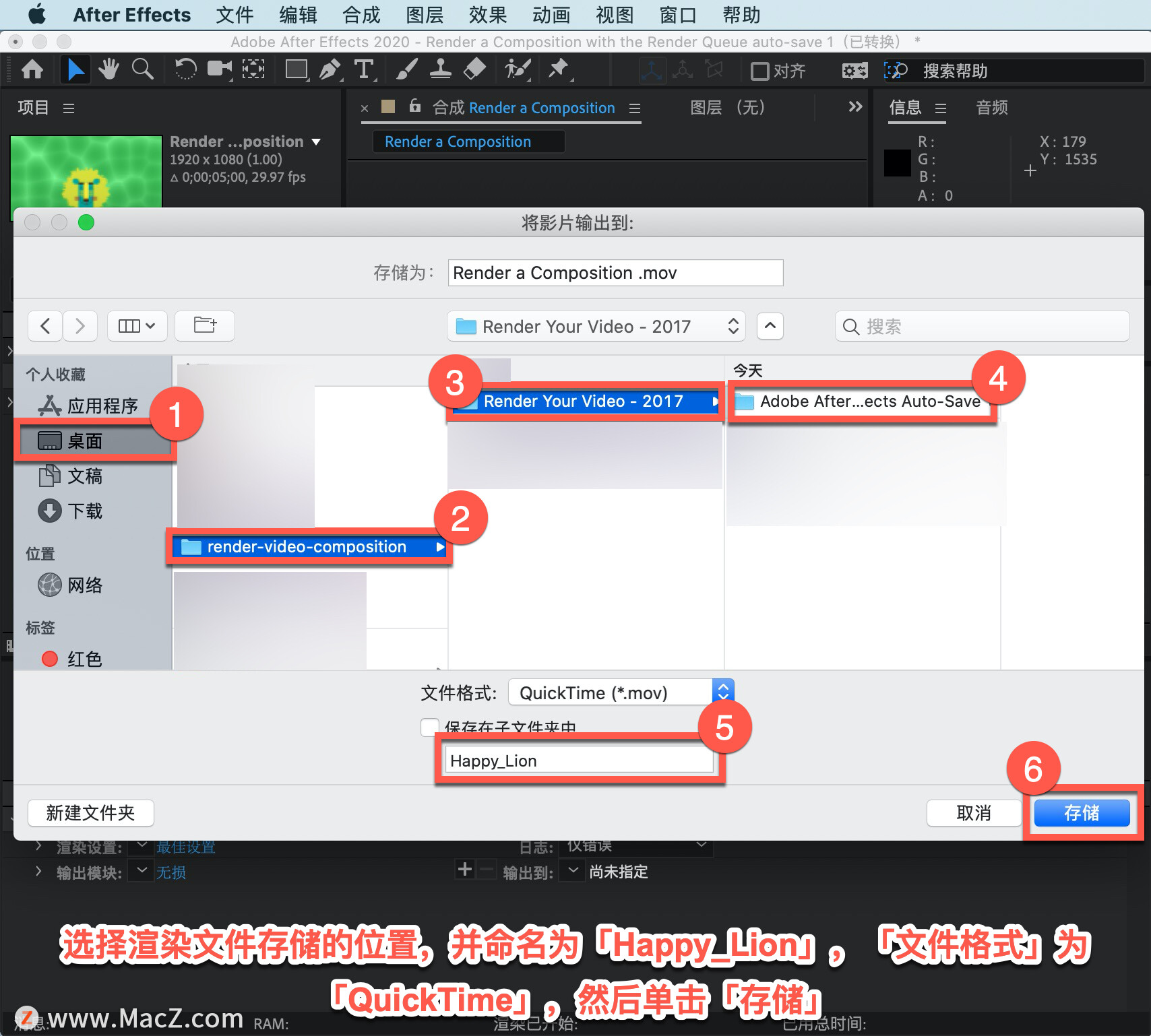Click the Save As filename field
Viewport: 1151px width, 1036px height.
tap(615, 273)
